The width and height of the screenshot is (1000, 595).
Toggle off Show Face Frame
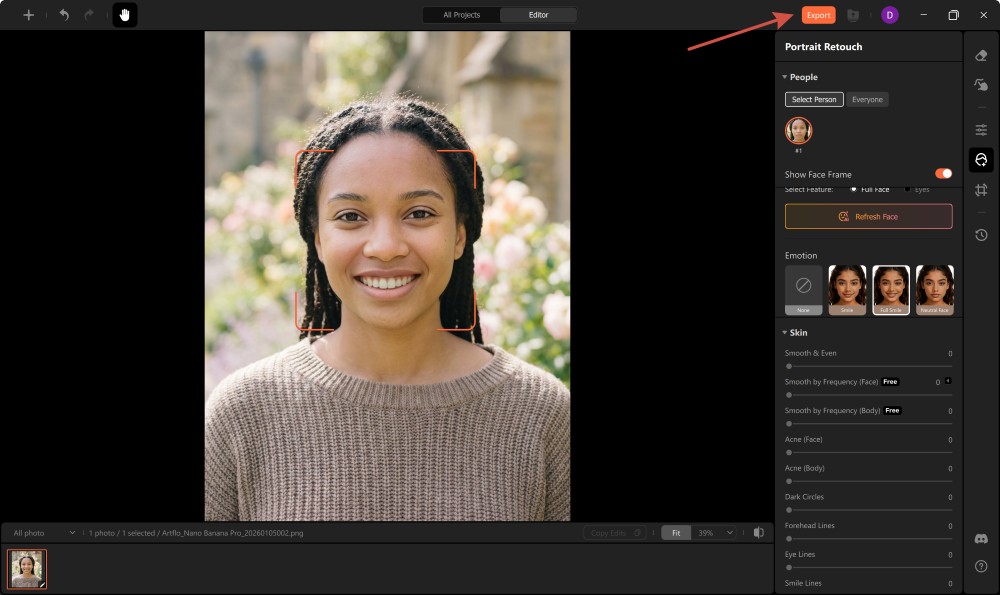(x=941, y=173)
